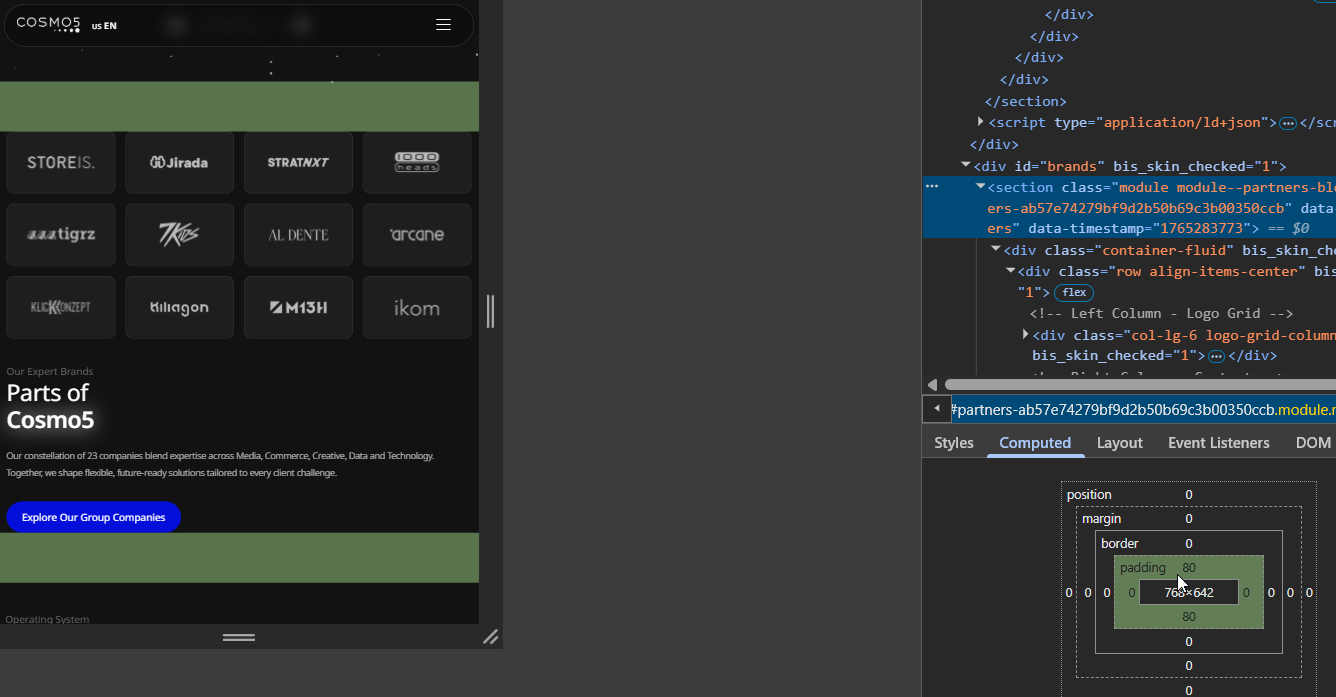Open the STOREIS brand logo card

(61, 162)
